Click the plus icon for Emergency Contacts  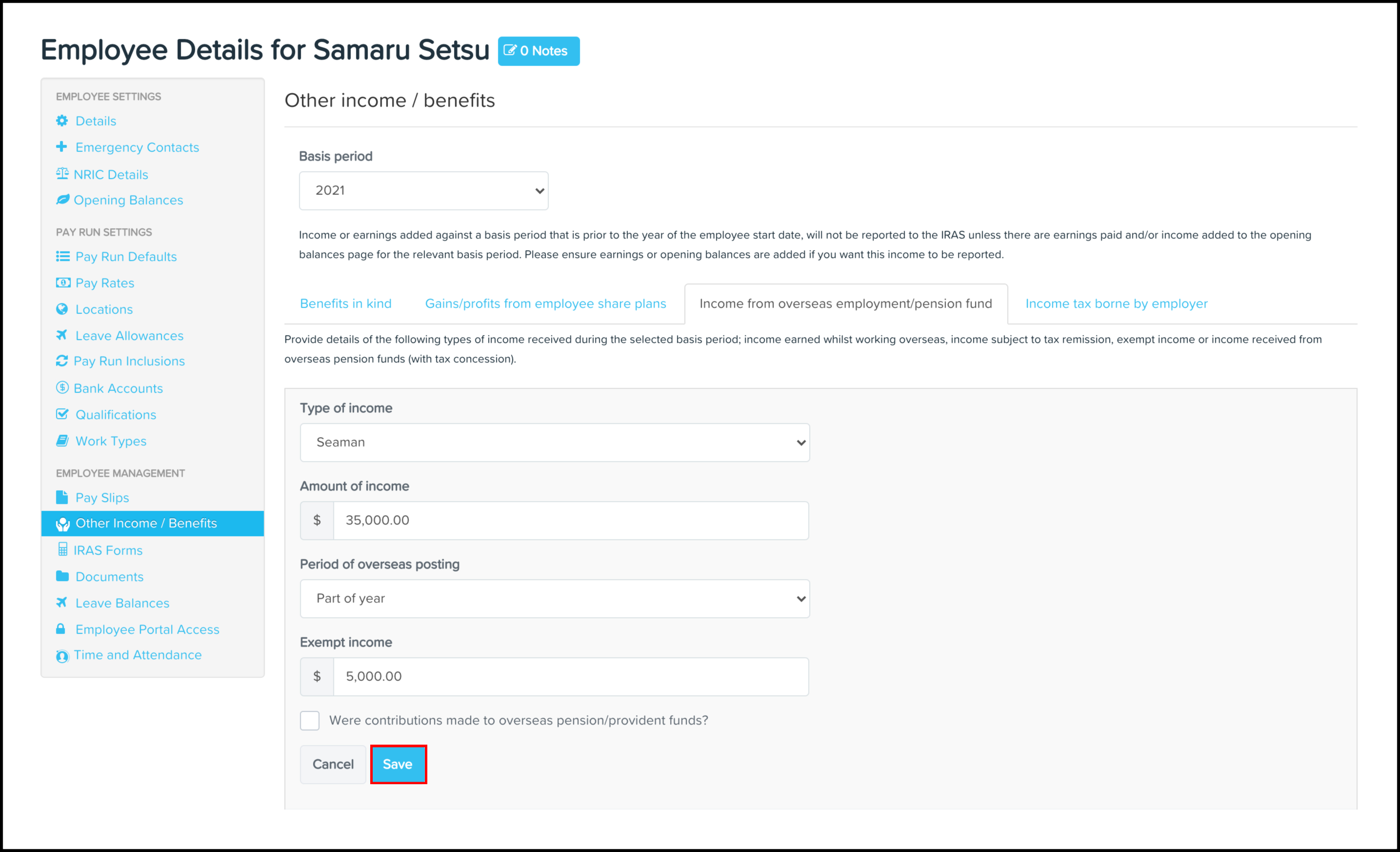pos(61,147)
